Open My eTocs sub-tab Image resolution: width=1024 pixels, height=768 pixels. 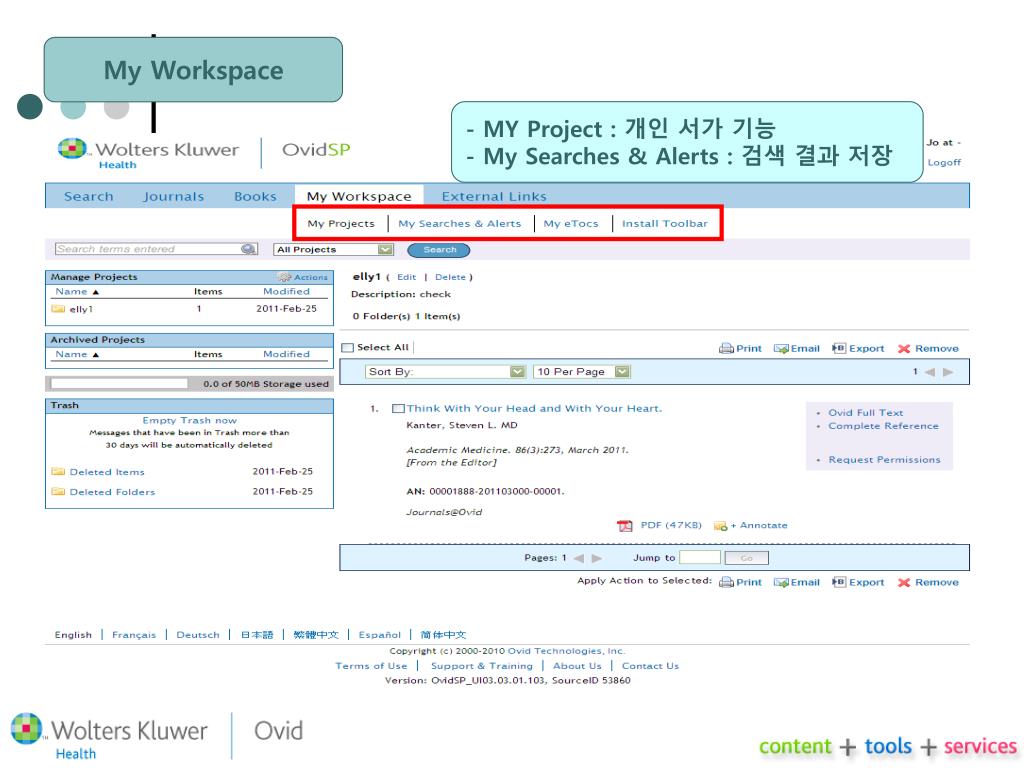[x=571, y=223]
